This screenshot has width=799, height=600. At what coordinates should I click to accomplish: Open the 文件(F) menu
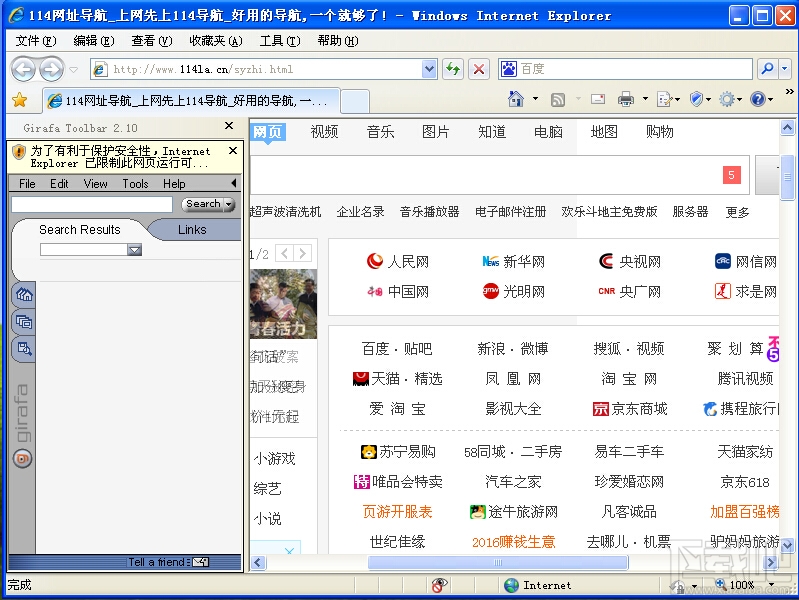(35, 41)
